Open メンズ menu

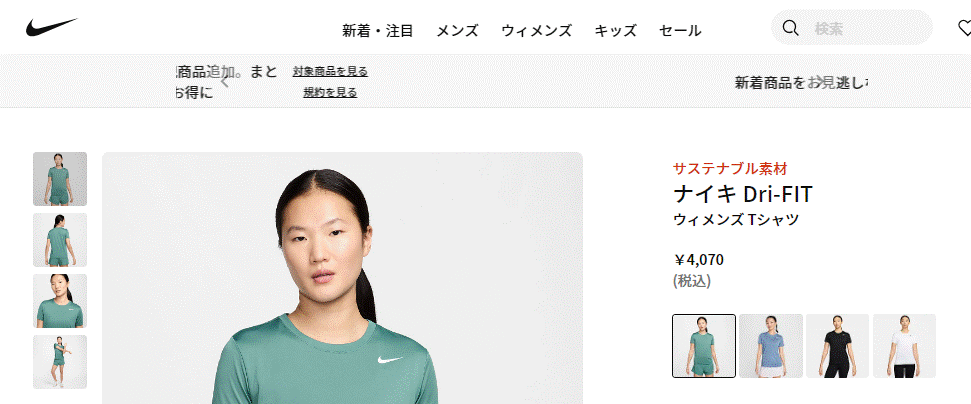tap(457, 30)
